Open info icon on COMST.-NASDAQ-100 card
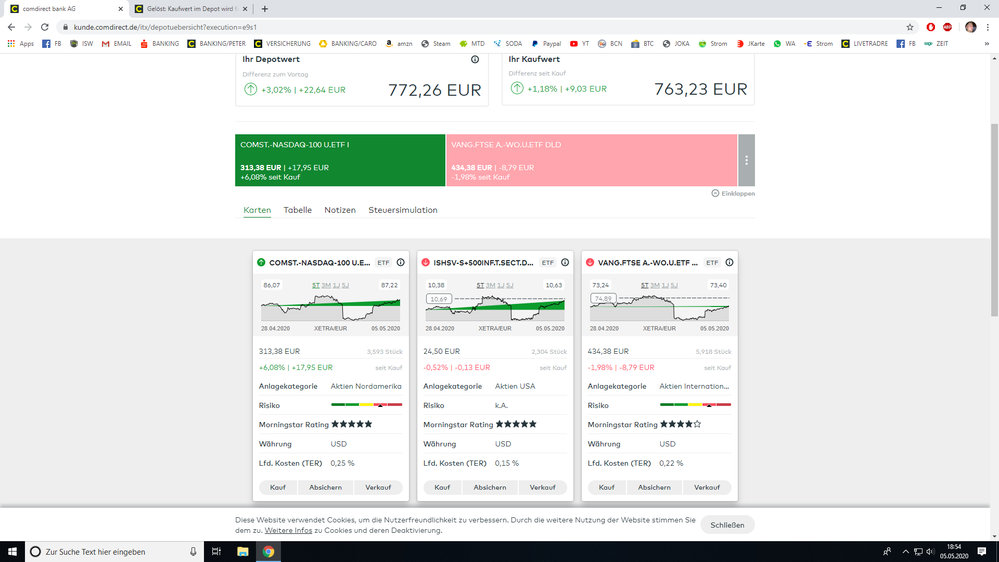This screenshot has height=562, width=999. tap(401, 263)
